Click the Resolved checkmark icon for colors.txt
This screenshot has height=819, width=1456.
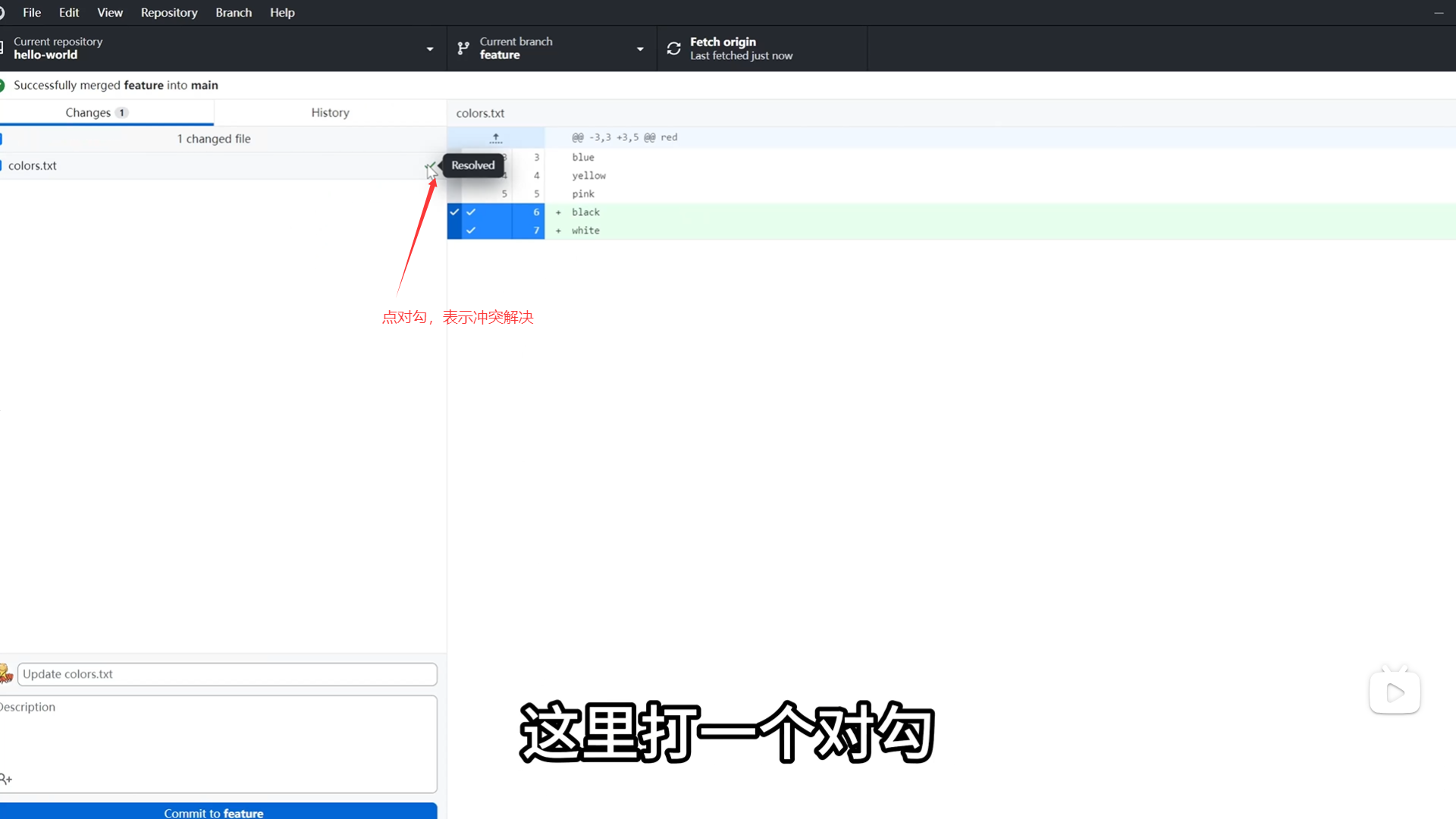tap(430, 166)
